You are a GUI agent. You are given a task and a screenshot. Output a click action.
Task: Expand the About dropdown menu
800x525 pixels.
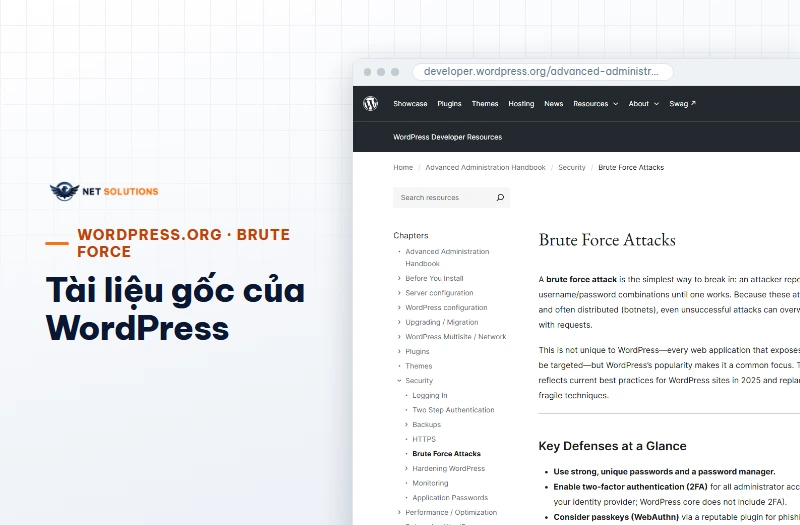click(x=643, y=104)
